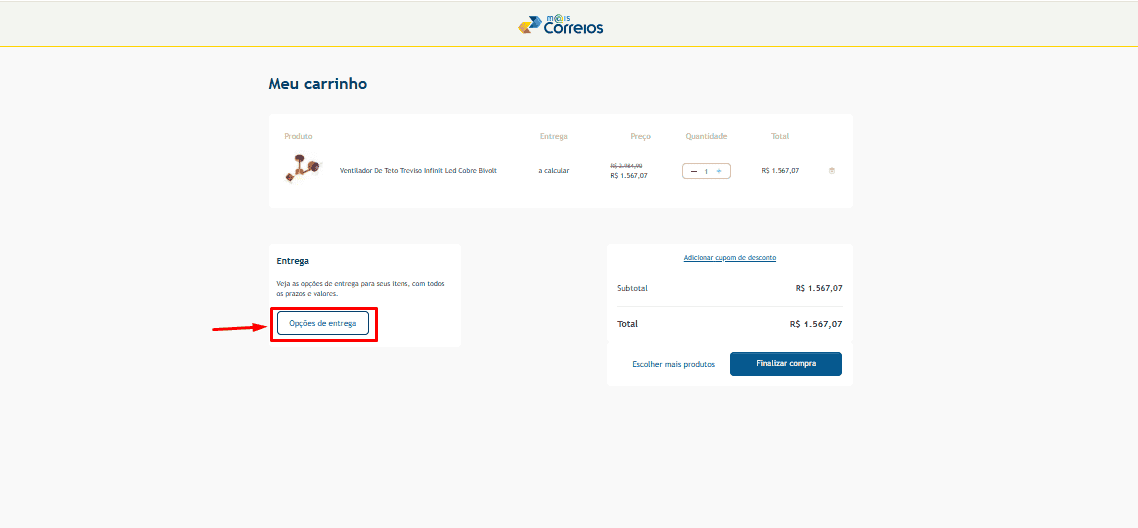
Task: Select the Produto column header
Action: [x=298, y=136]
